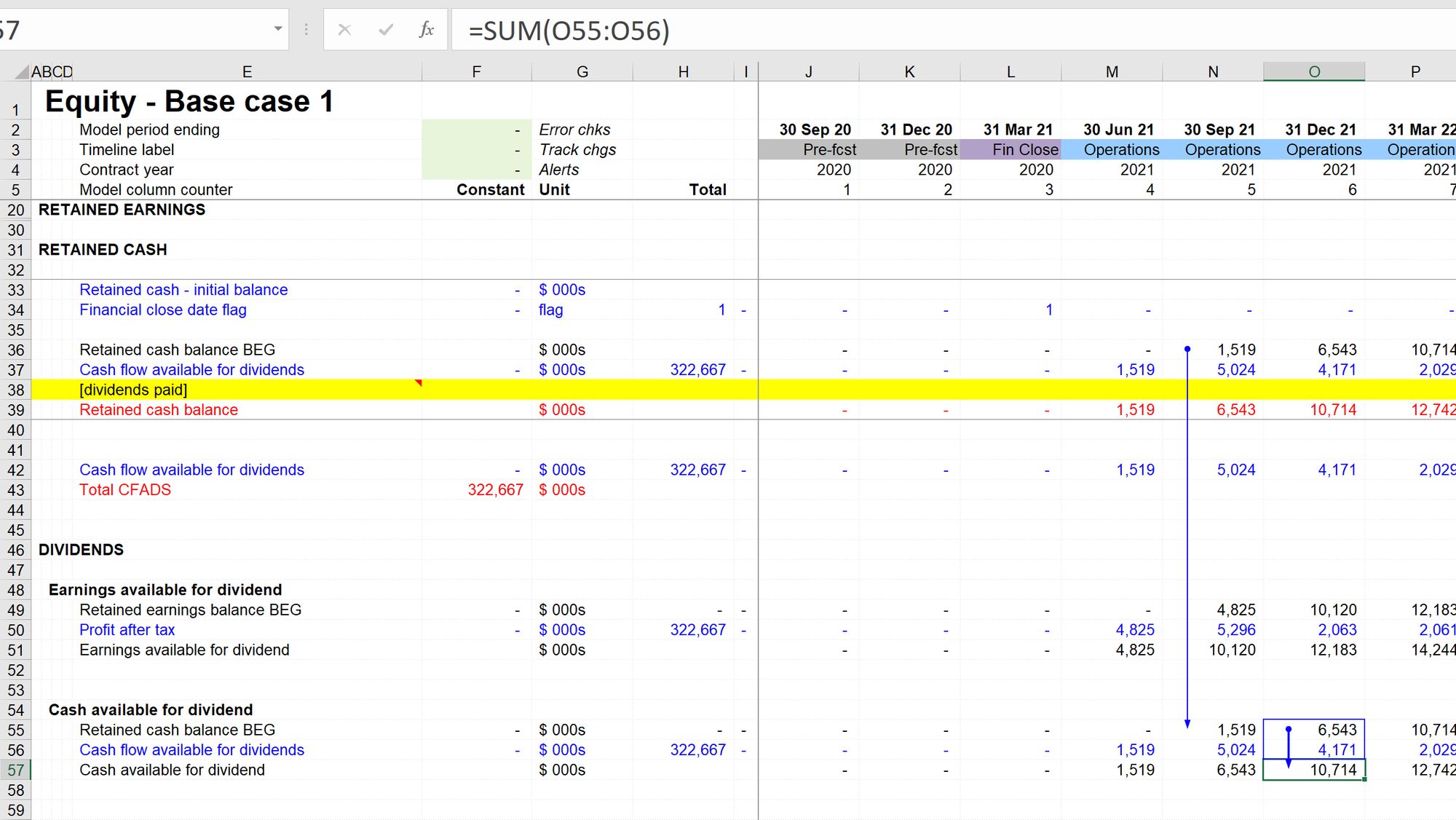Click the fill handle of selected cell
The width and height of the screenshot is (1456, 820).
(1364, 779)
